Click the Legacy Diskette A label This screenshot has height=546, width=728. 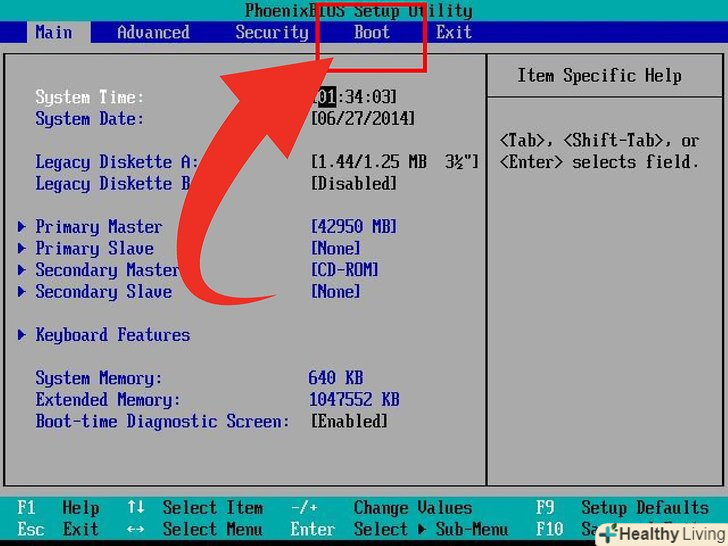point(117,162)
